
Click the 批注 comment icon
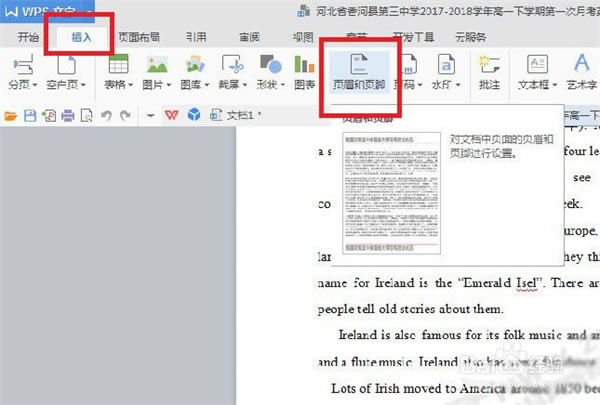[489, 64]
